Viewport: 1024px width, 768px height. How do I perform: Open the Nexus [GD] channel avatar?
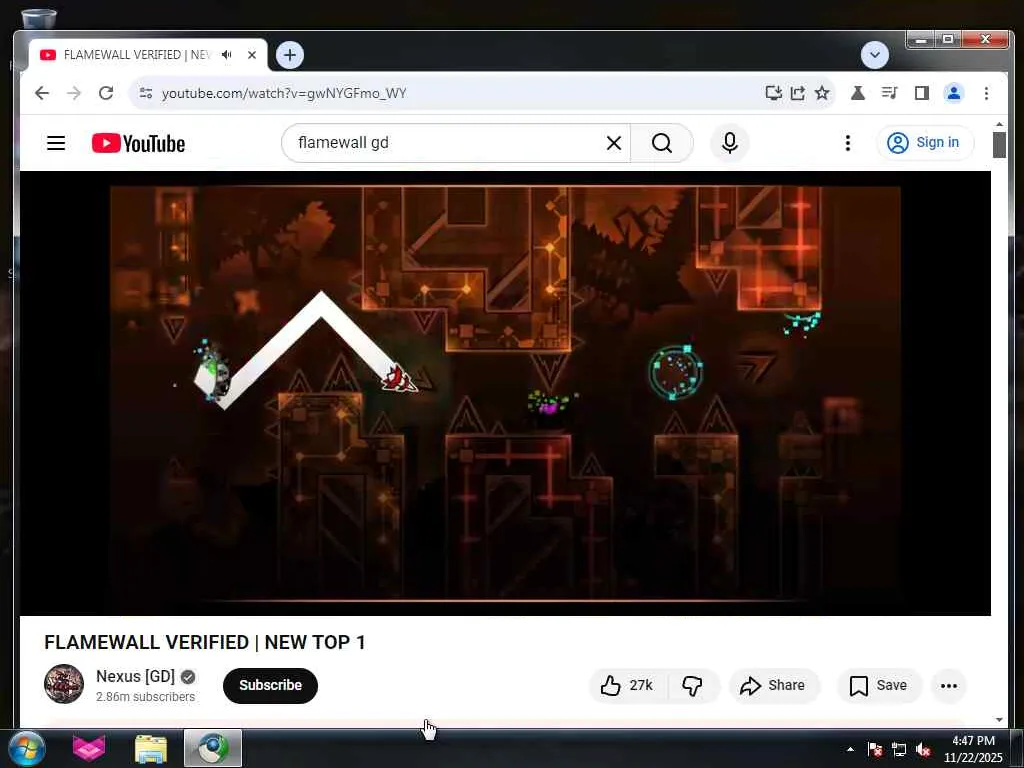coord(64,684)
